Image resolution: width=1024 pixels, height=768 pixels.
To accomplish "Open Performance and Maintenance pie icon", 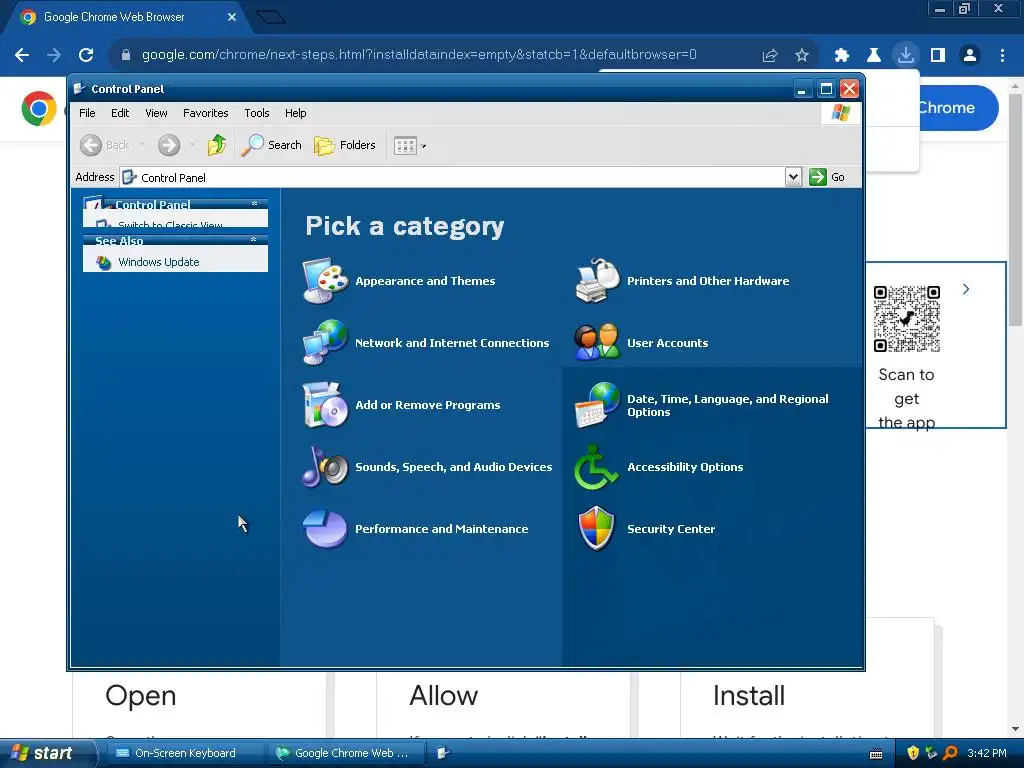I will [x=325, y=529].
